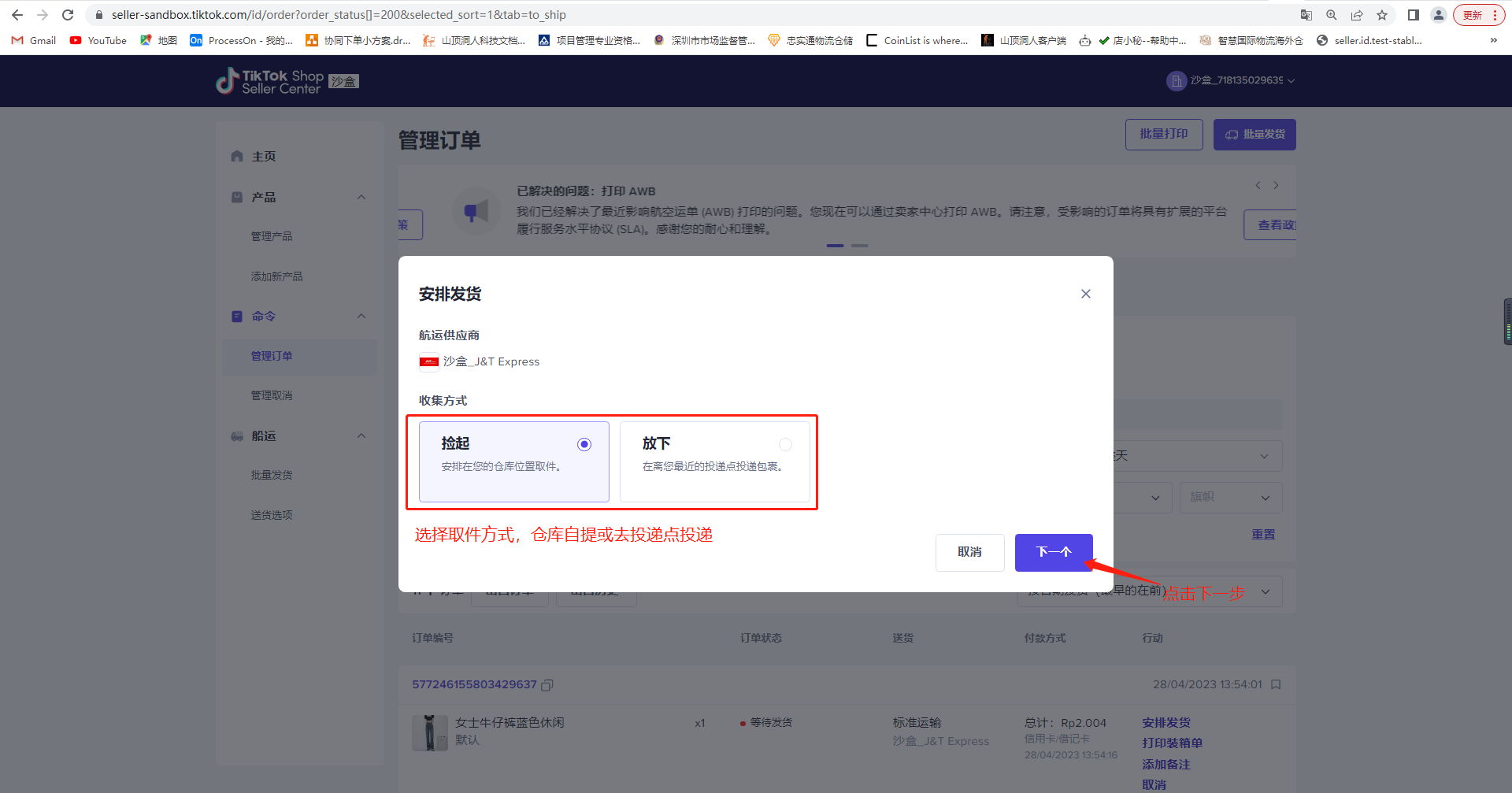This screenshot has width=1512, height=793.
Task: Select the 放下 drop-off radio option
Action: [785, 444]
